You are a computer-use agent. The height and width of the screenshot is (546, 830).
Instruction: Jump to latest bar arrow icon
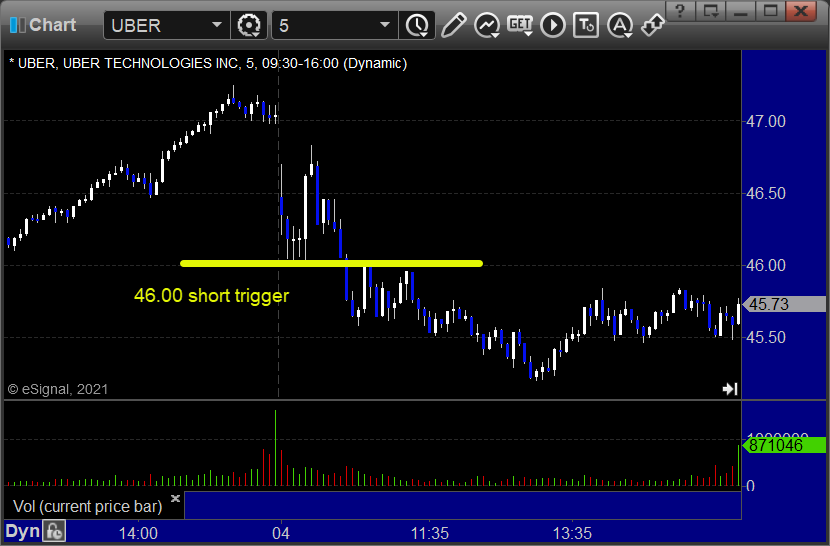click(x=730, y=389)
